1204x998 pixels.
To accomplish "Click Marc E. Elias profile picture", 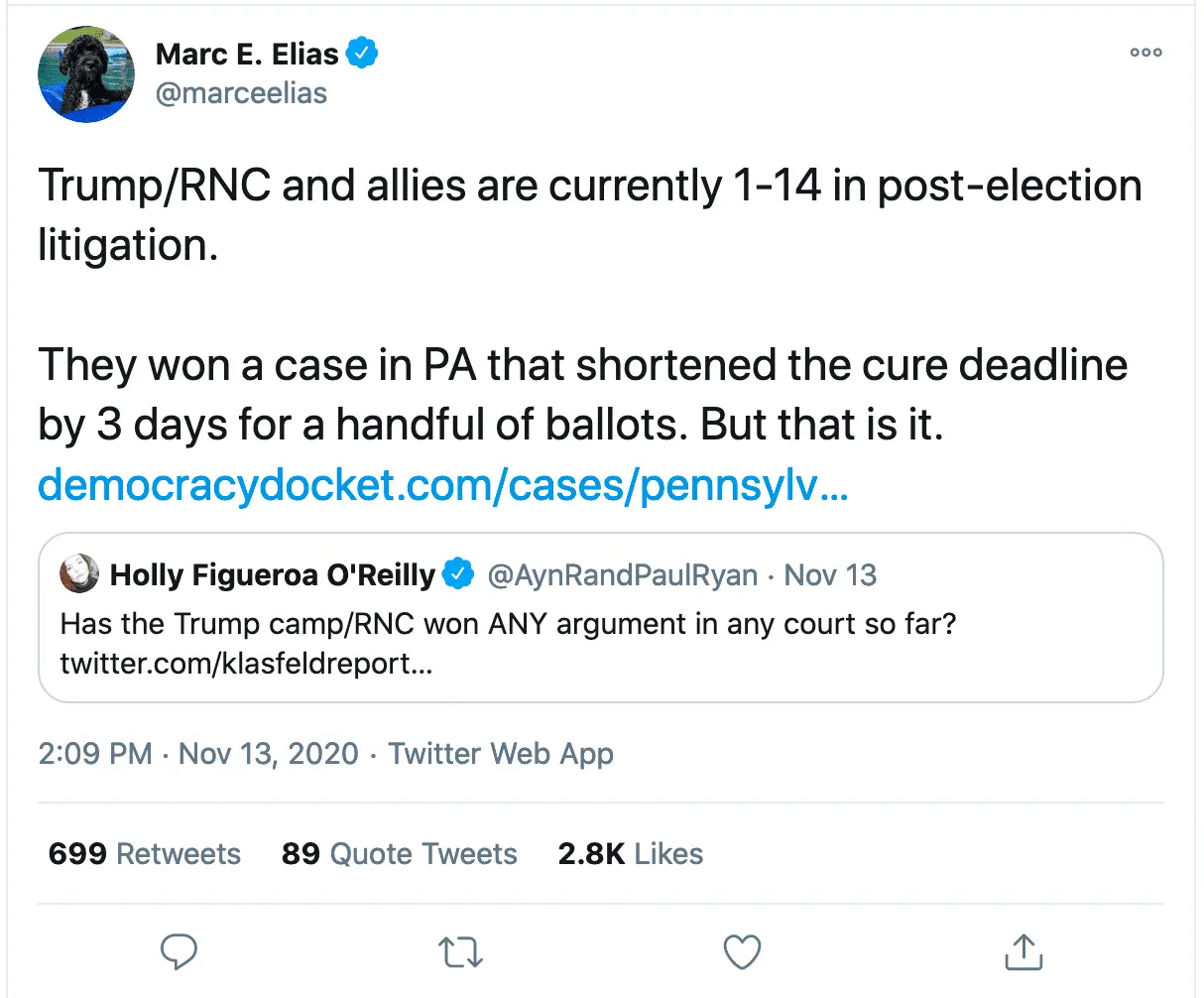I will point(85,74).
